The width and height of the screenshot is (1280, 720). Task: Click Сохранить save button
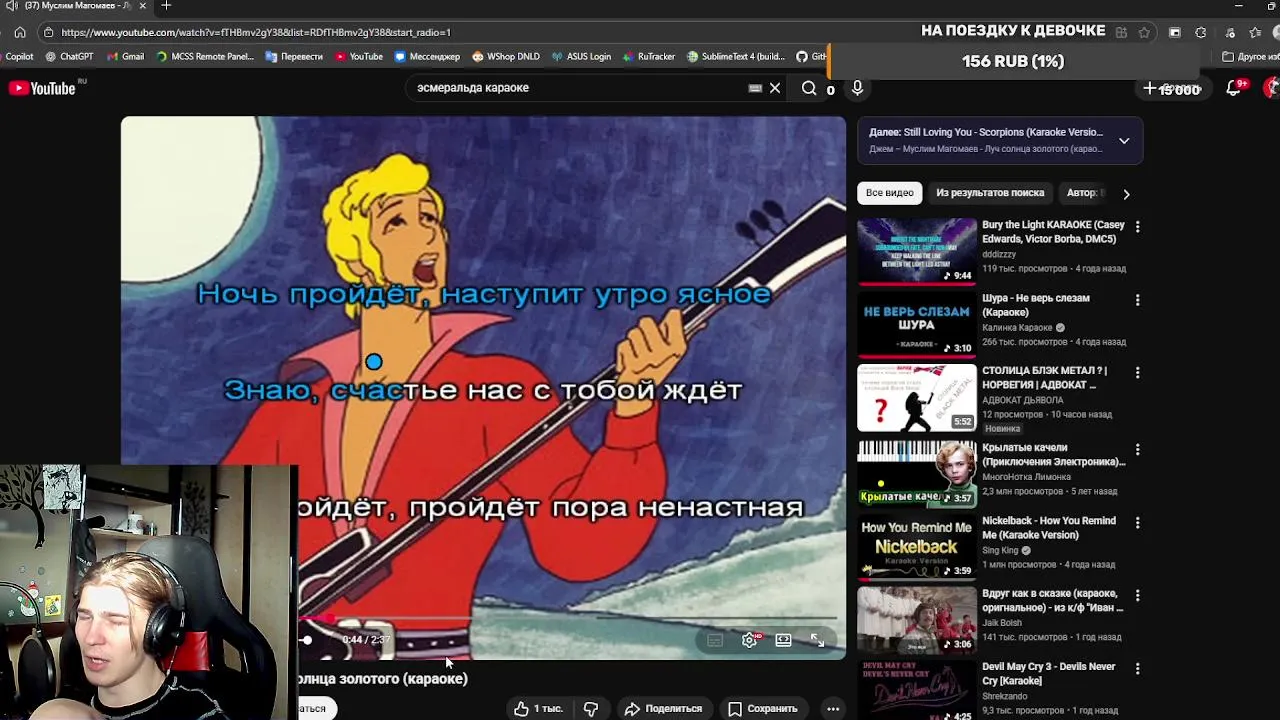pyautogui.click(x=763, y=708)
